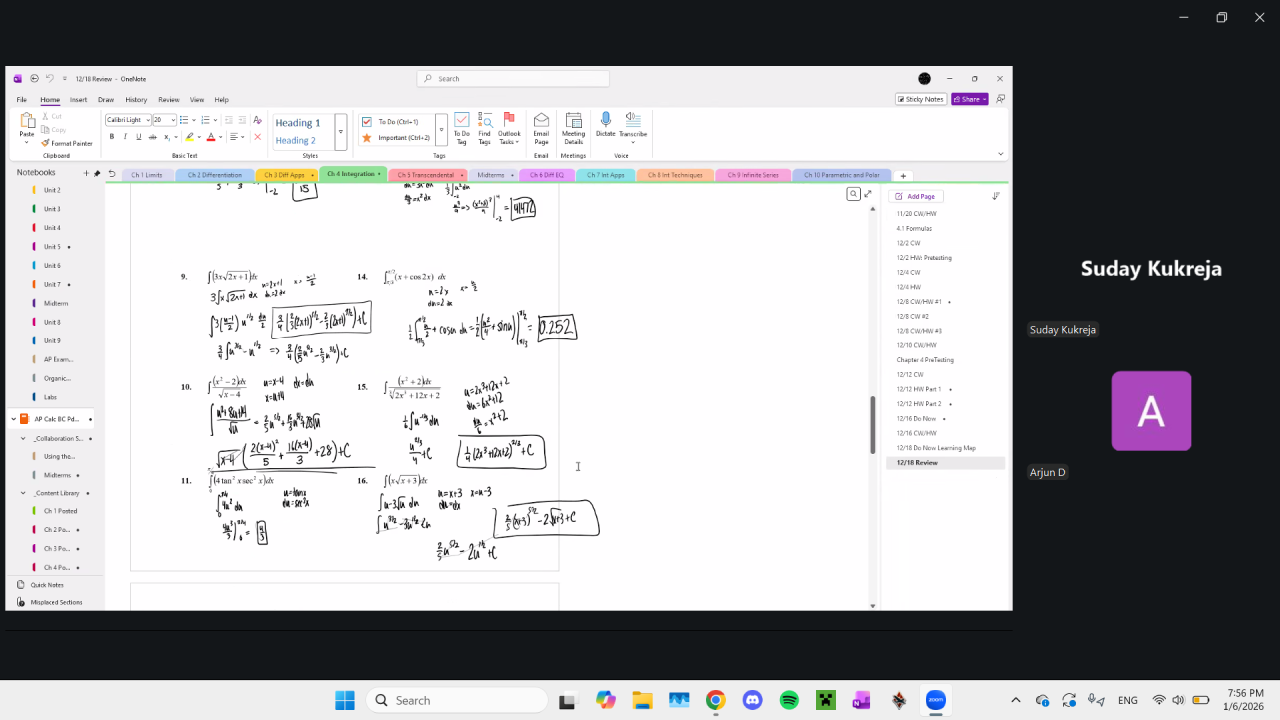Viewport: 1280px width, 720px height.
Task: Check the To Do tag checkbox
Action: coord(367,122)
